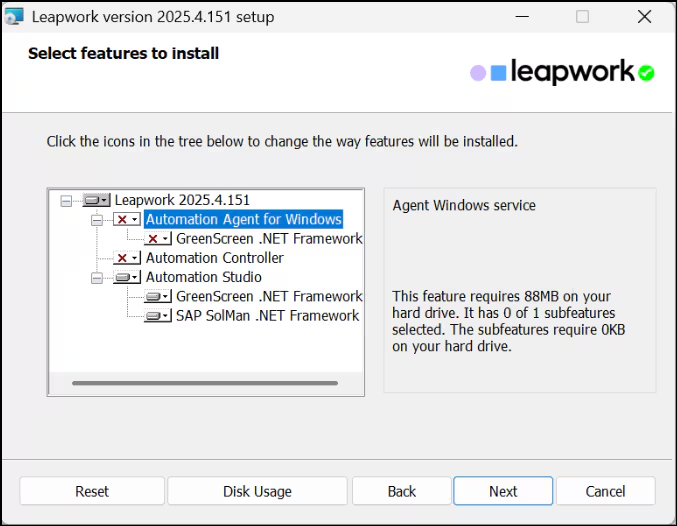Go to the previous step with Back
This screenshot has height=526, width=678.
[401, 491]
